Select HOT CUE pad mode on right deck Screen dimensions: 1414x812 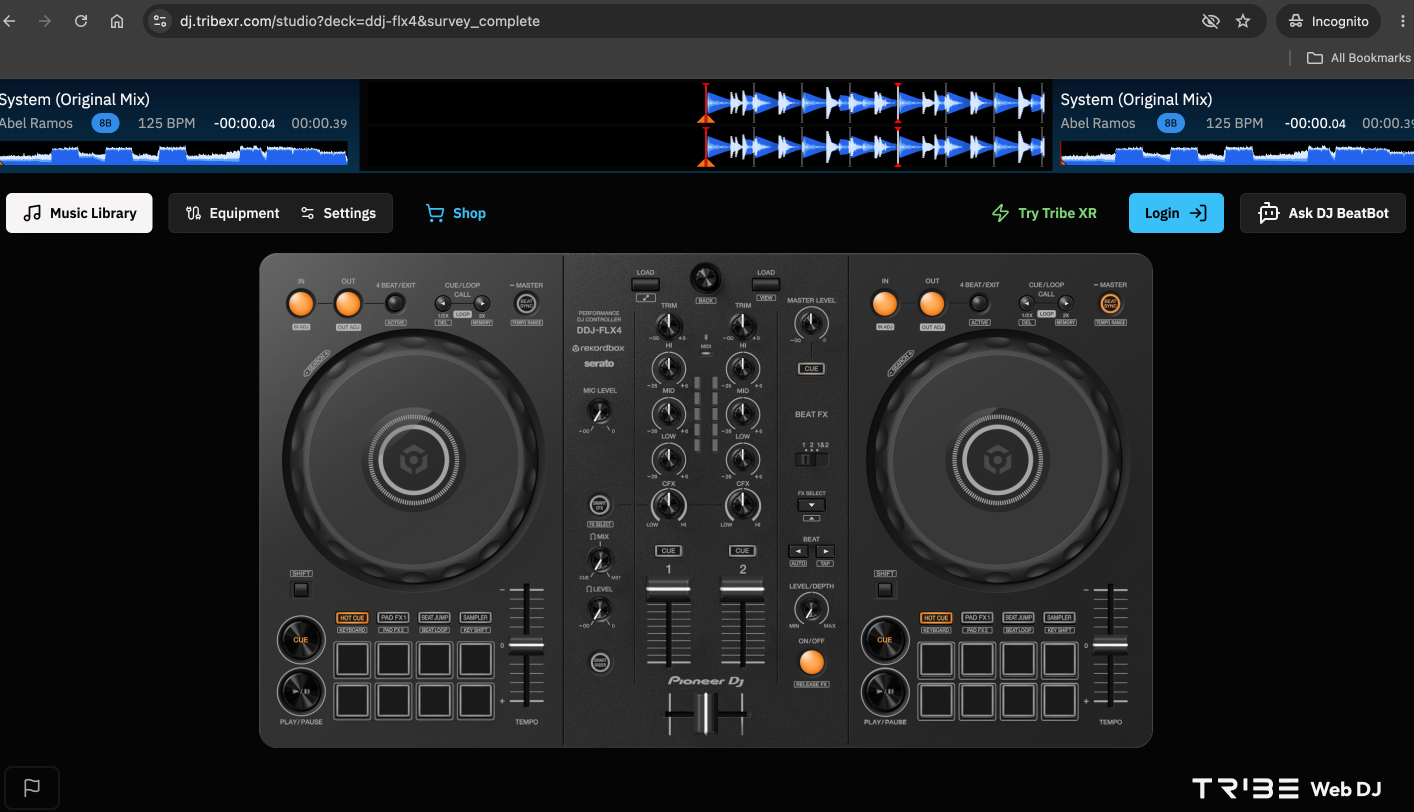click(936, 618)
